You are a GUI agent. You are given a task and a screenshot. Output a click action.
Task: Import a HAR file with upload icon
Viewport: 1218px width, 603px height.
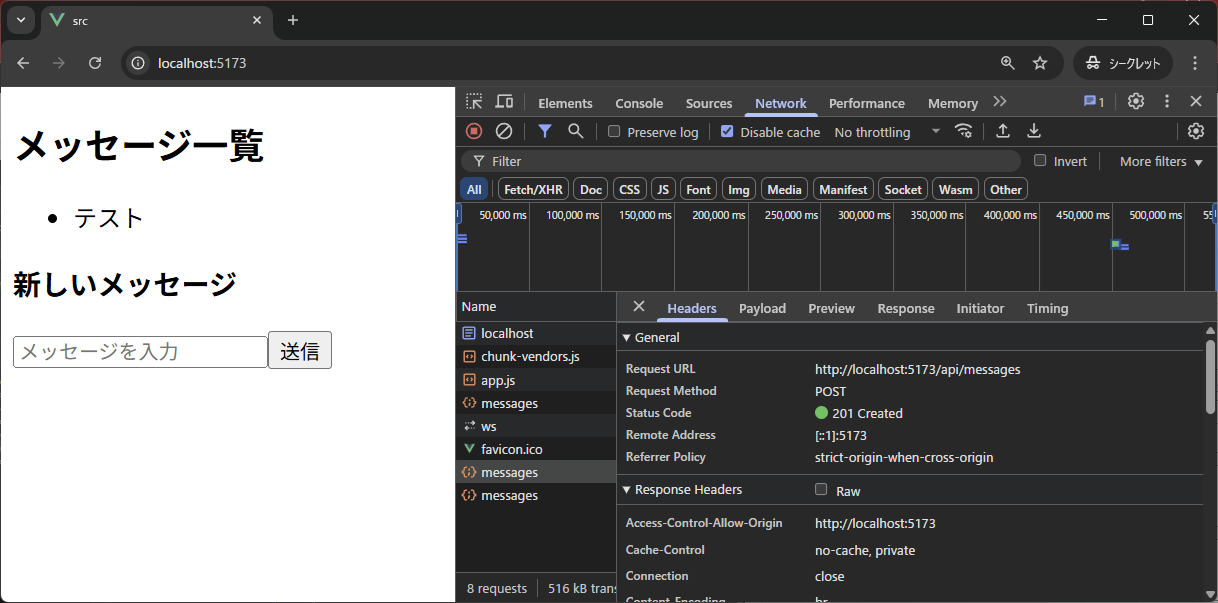1002,131
